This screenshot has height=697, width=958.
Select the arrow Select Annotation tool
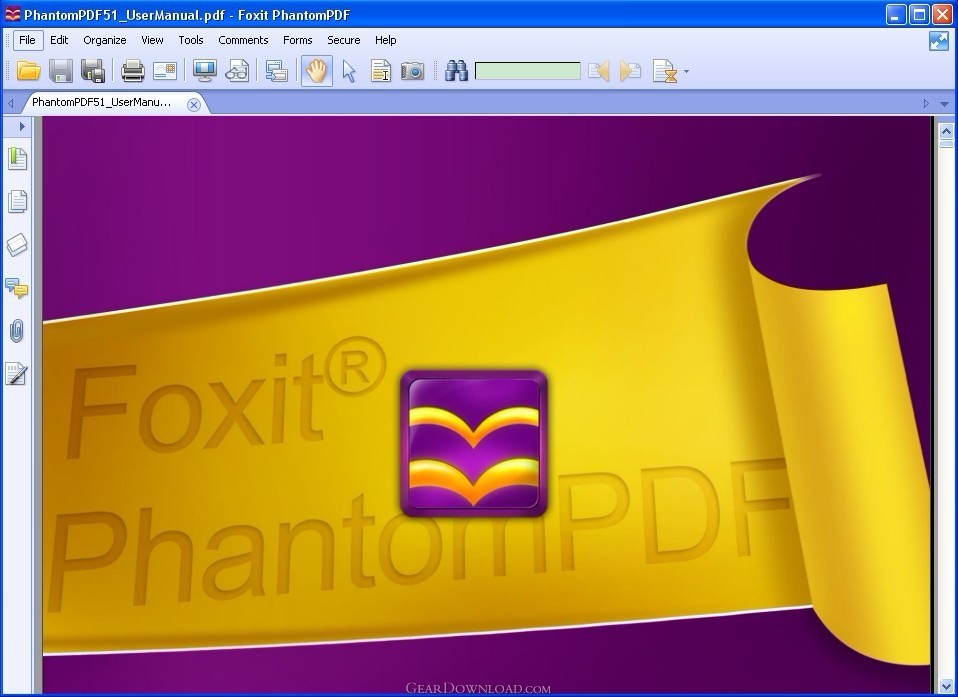coord(349,71)
